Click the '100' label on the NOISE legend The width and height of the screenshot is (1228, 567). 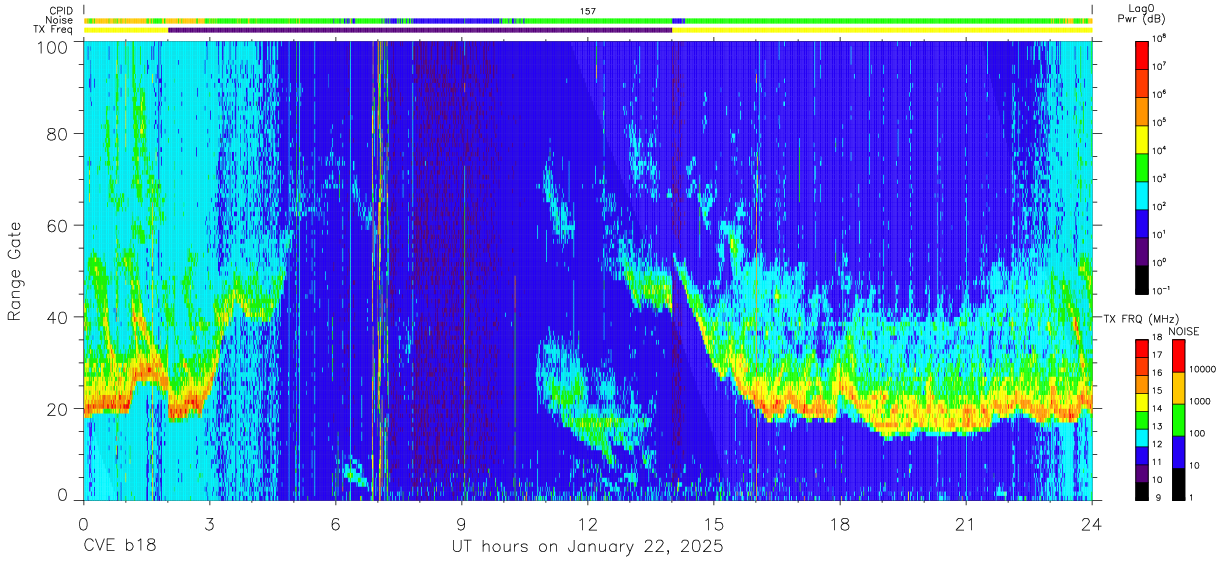1198,434
